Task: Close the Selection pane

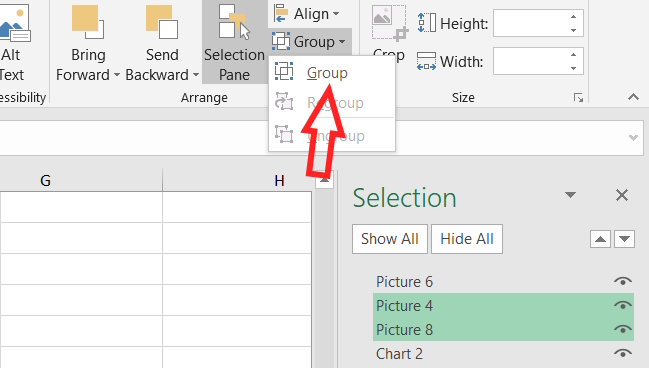Action: coord(622,195)
